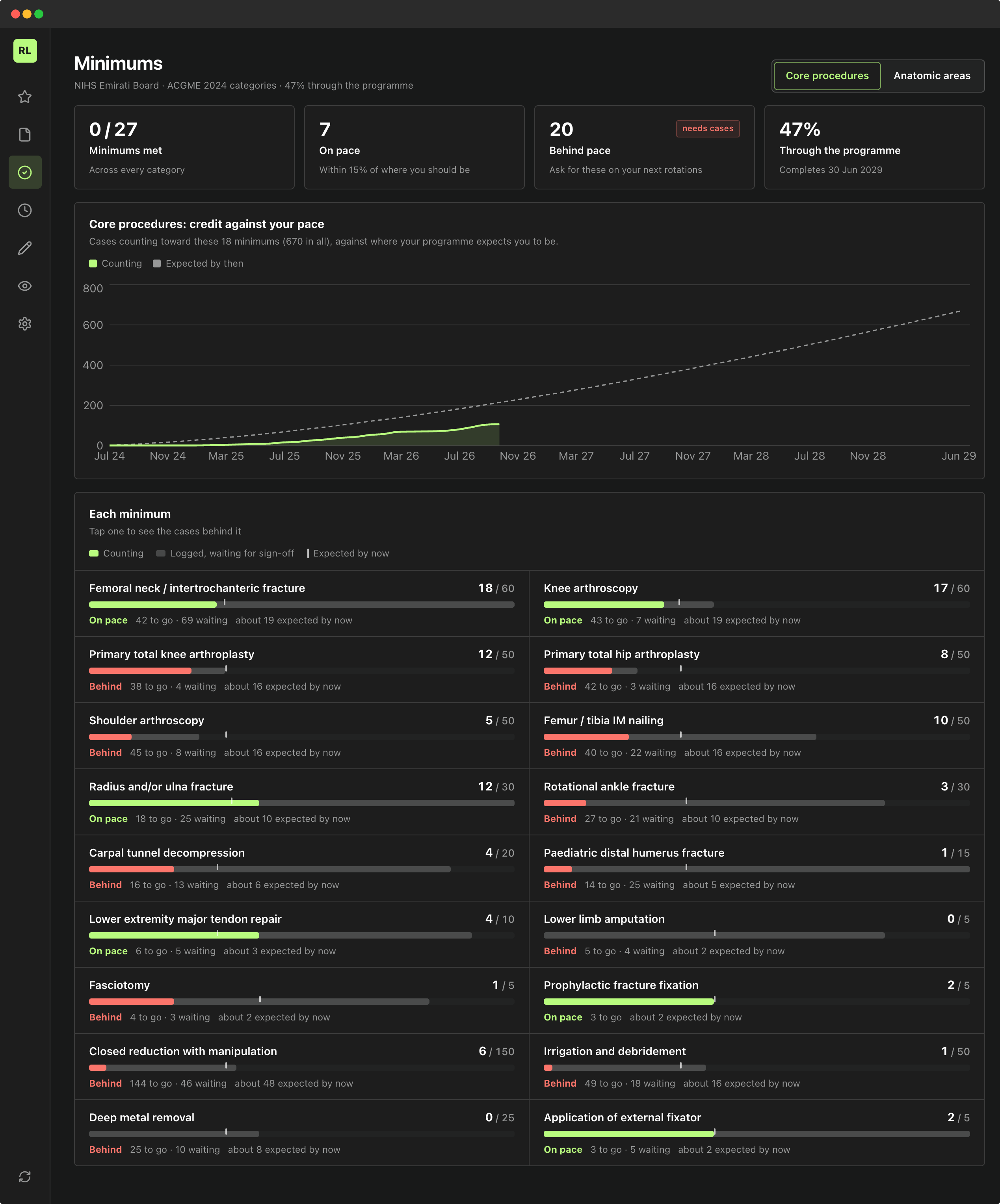
Task: Switch to the Anatomic areas view
Action: (x=932, y=76)
